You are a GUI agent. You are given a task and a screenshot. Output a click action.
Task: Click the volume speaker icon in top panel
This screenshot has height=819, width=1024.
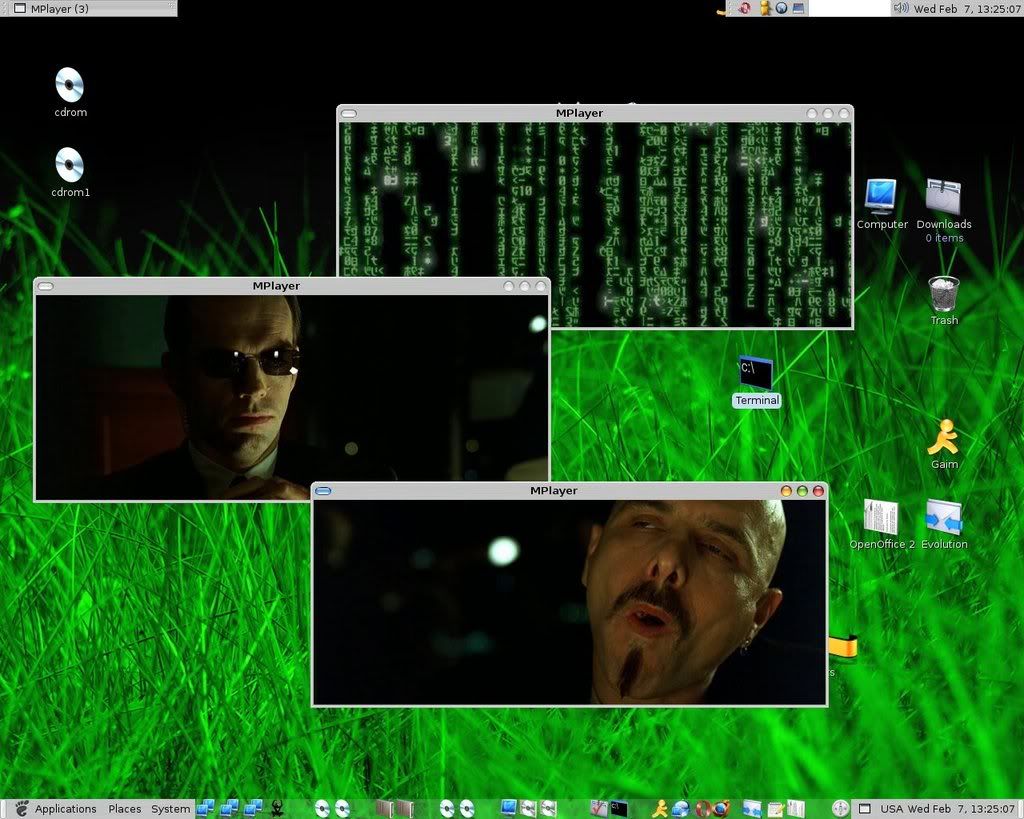click(901, 8)
